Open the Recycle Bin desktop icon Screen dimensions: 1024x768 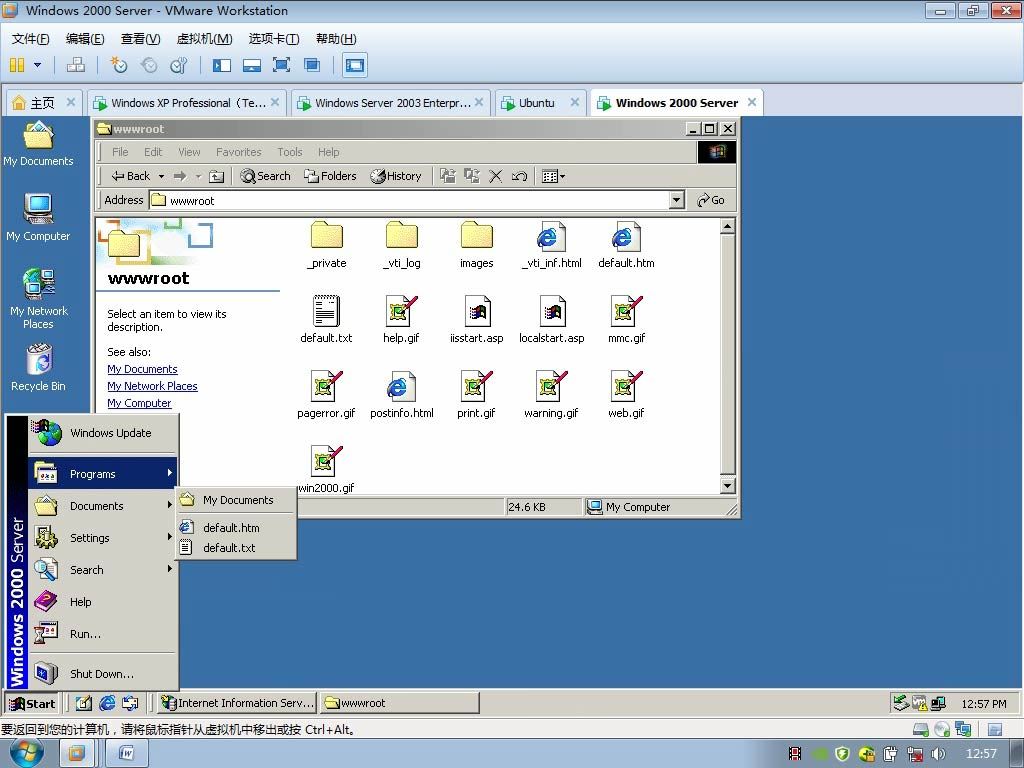tap(39, 368)
